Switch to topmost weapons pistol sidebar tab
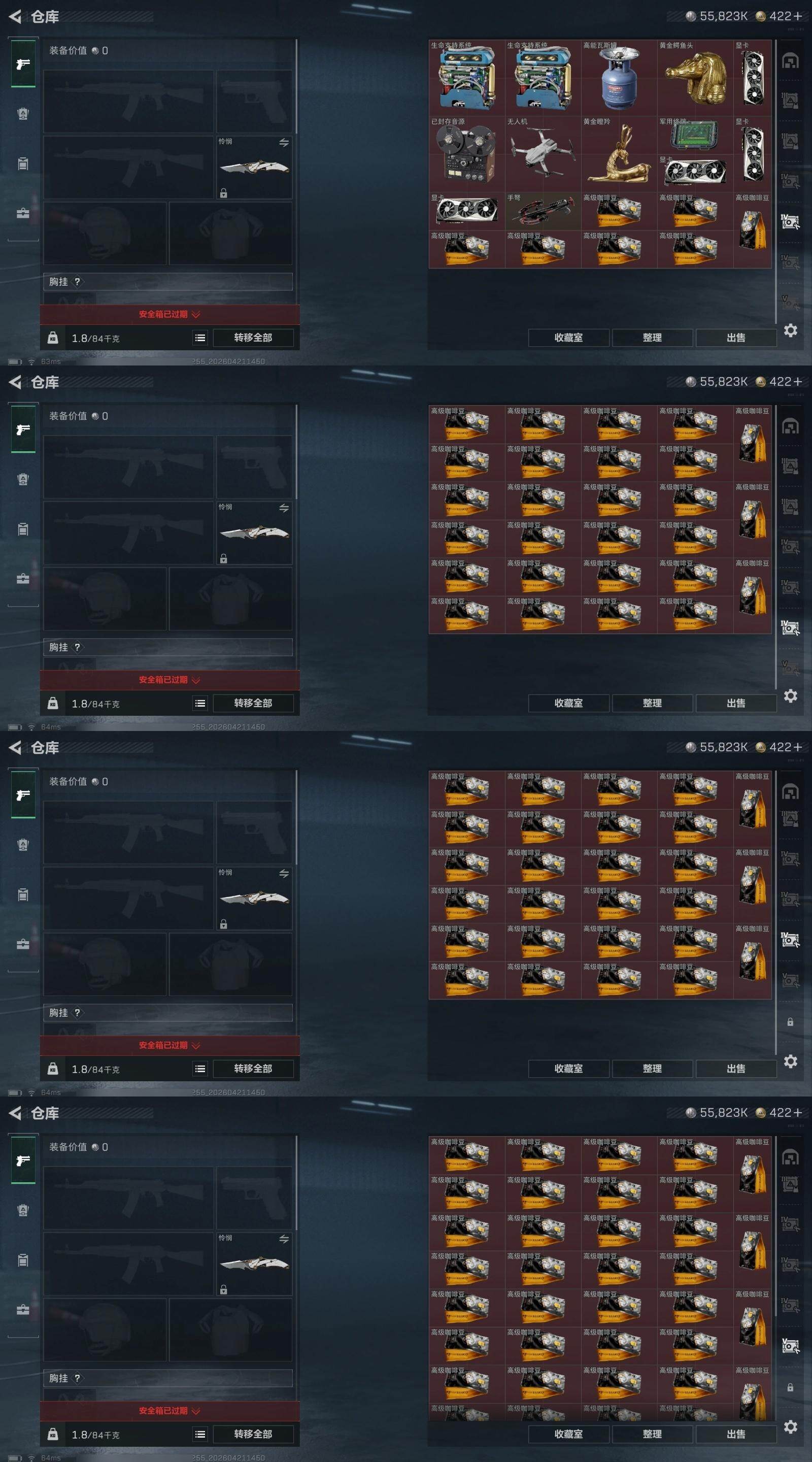The image size is (812, 1462). point(23,64)
